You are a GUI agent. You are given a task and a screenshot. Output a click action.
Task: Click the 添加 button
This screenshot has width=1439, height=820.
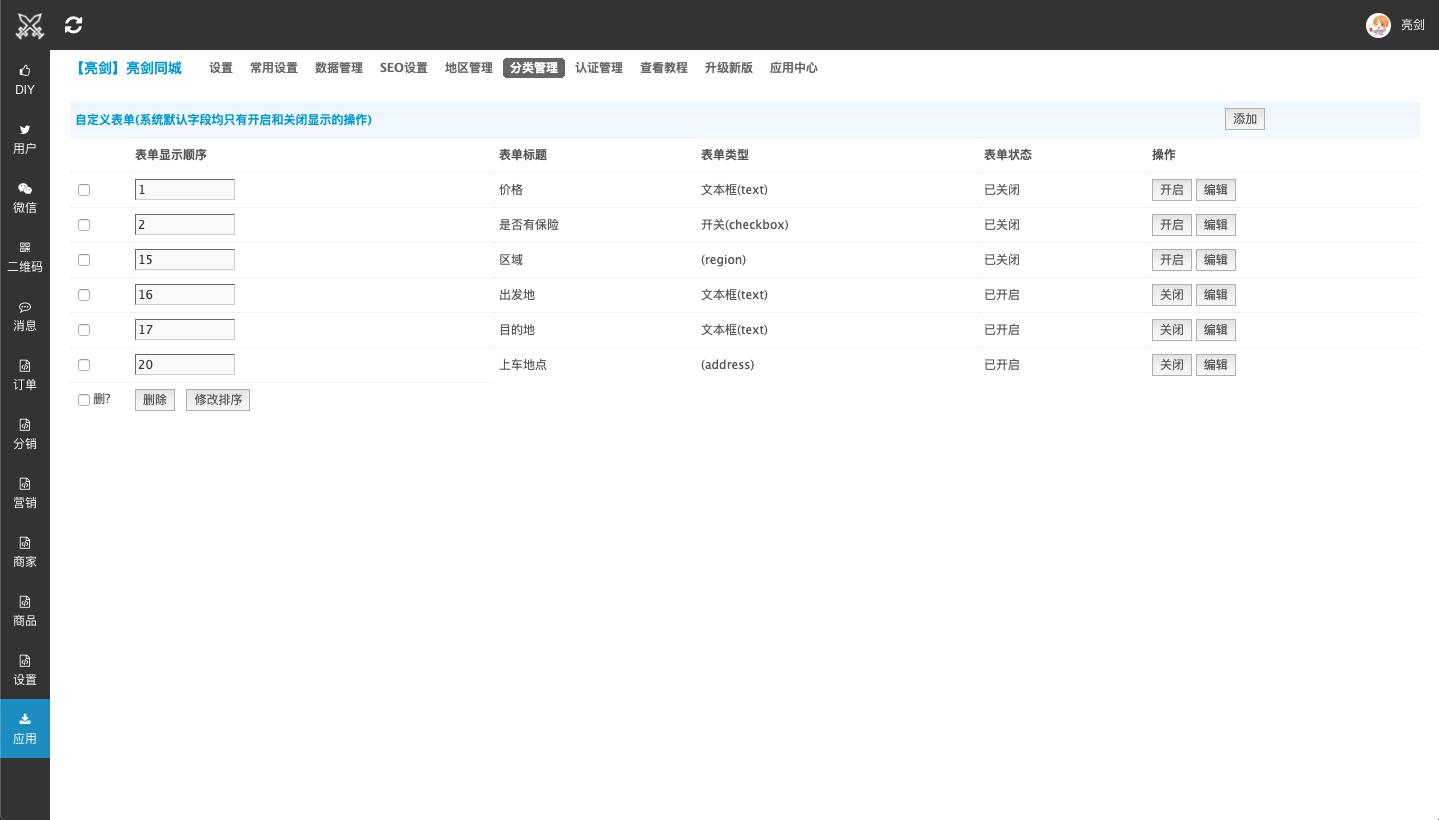click(x=1245, y=119)
